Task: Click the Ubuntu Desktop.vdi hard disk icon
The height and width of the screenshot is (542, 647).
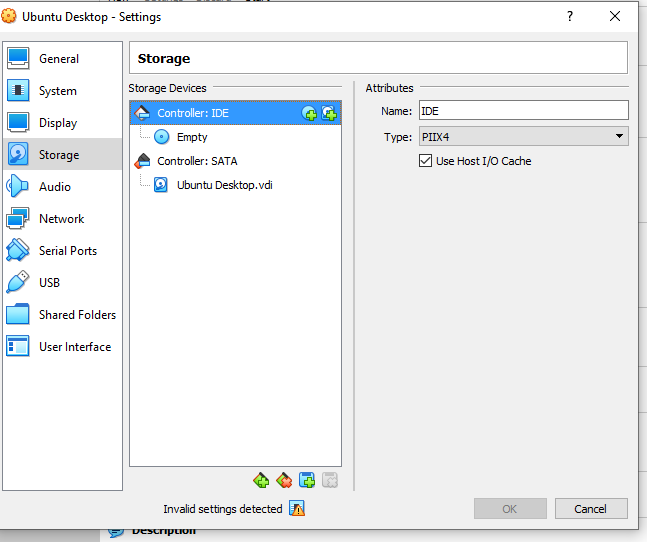Action: pyautogui.click(x=161, y=185)
